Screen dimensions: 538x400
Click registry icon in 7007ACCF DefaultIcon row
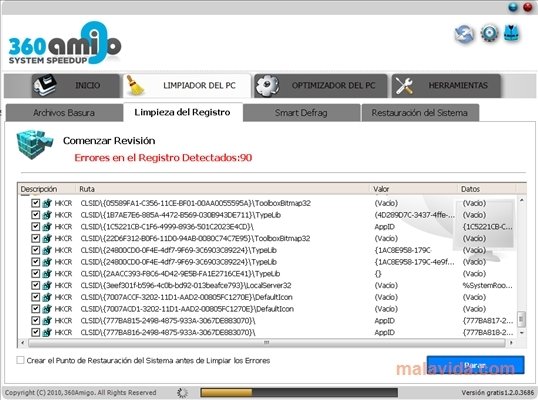tap(47, 297)
